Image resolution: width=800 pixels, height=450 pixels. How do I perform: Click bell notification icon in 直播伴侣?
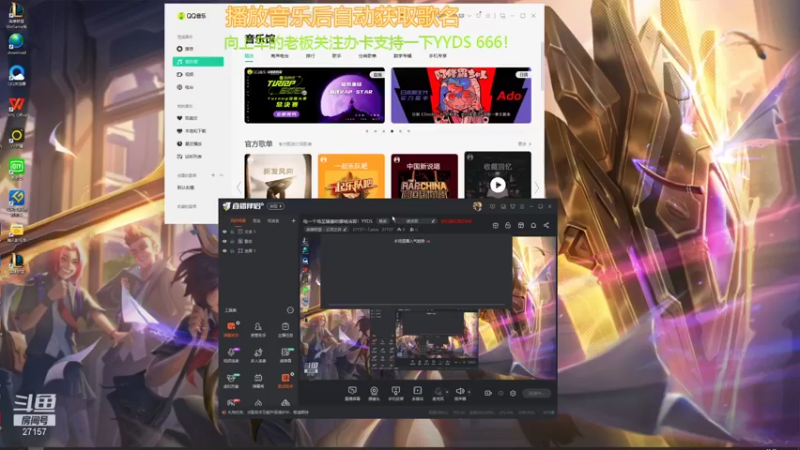pyautogui.click(x=533, y=225)
